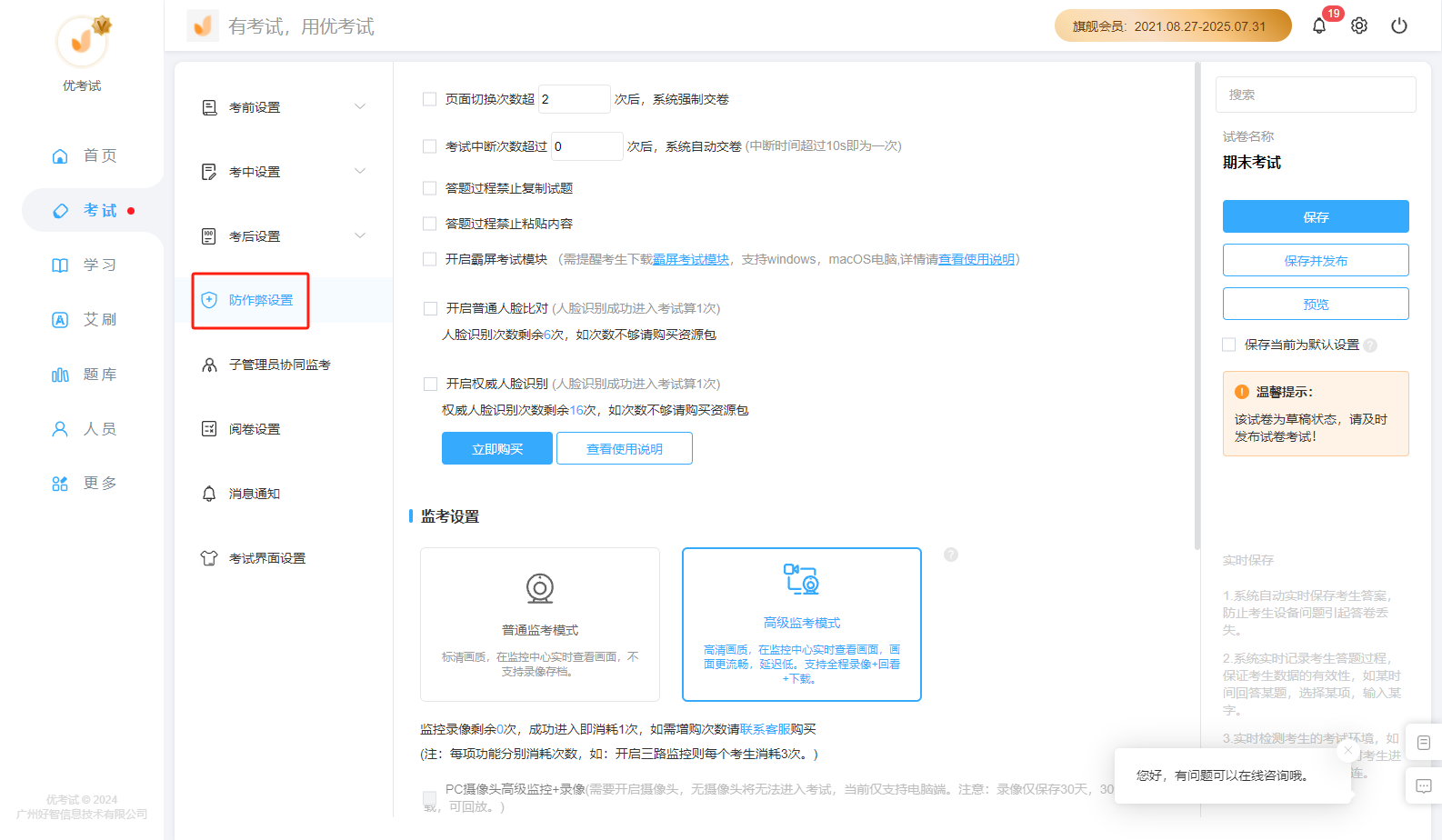Open the 查看使用说明 link for 霸屏 module

coord(976,259)
